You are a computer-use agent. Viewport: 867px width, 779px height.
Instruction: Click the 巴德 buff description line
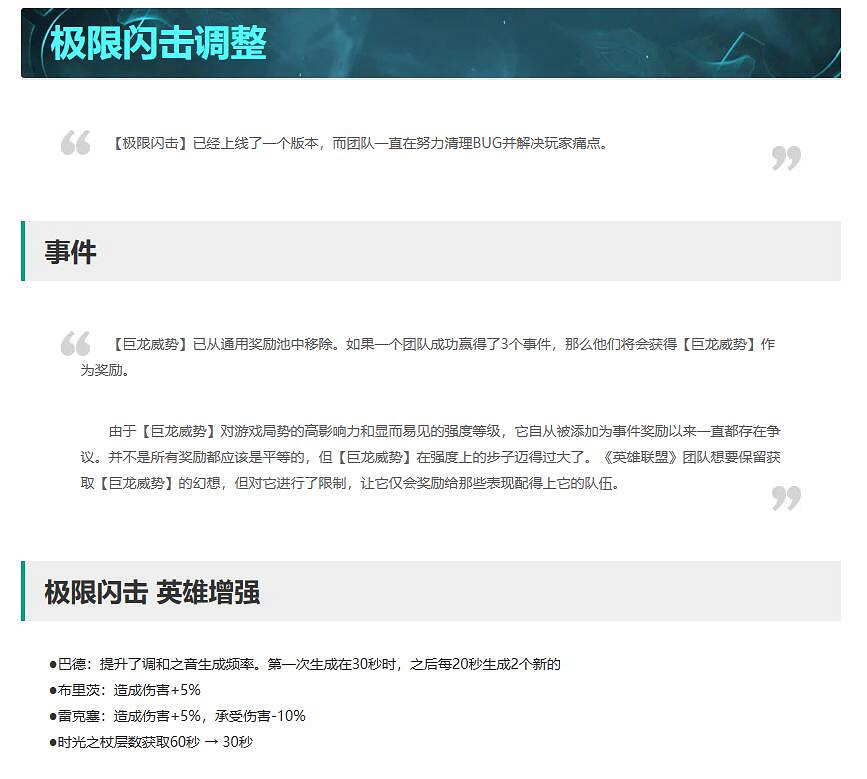[300, 663]
